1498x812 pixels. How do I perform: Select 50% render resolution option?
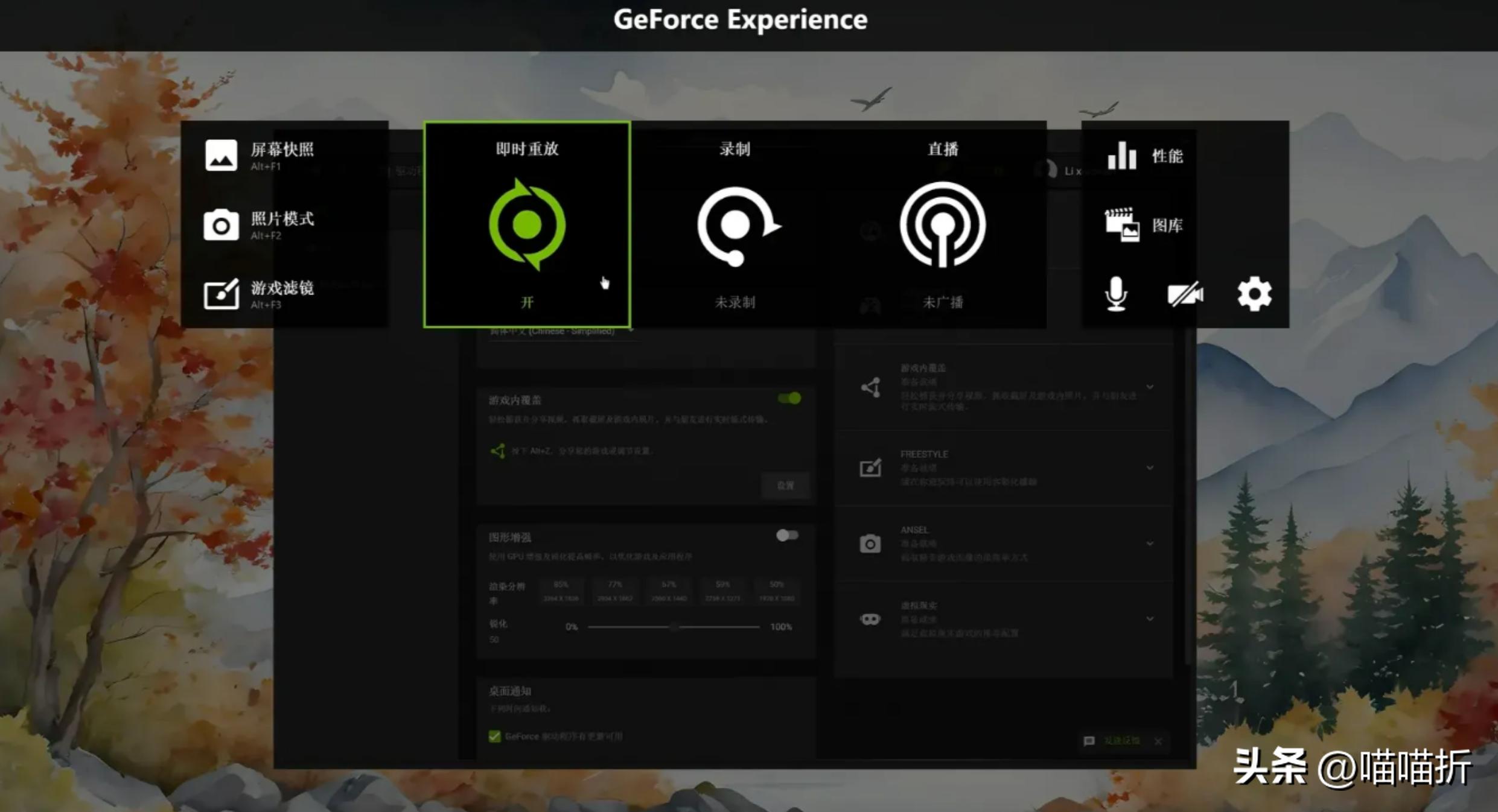click(x=776, y=591)
